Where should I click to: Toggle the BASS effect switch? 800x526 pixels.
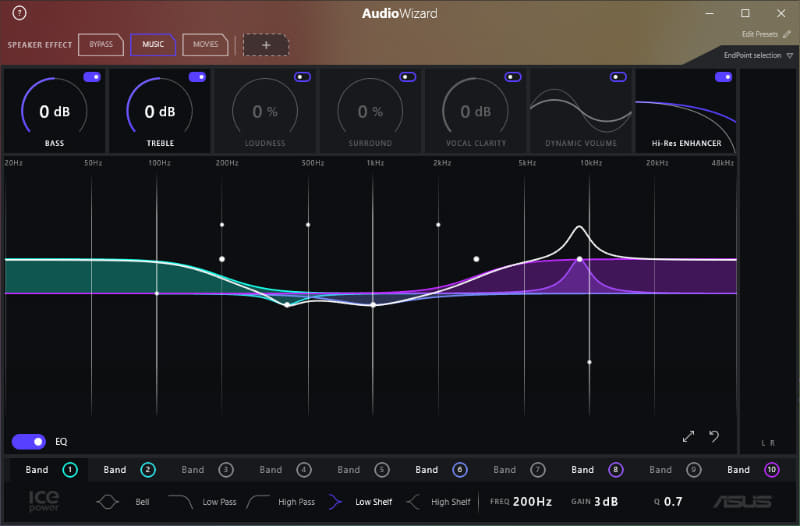coord(92,77)
